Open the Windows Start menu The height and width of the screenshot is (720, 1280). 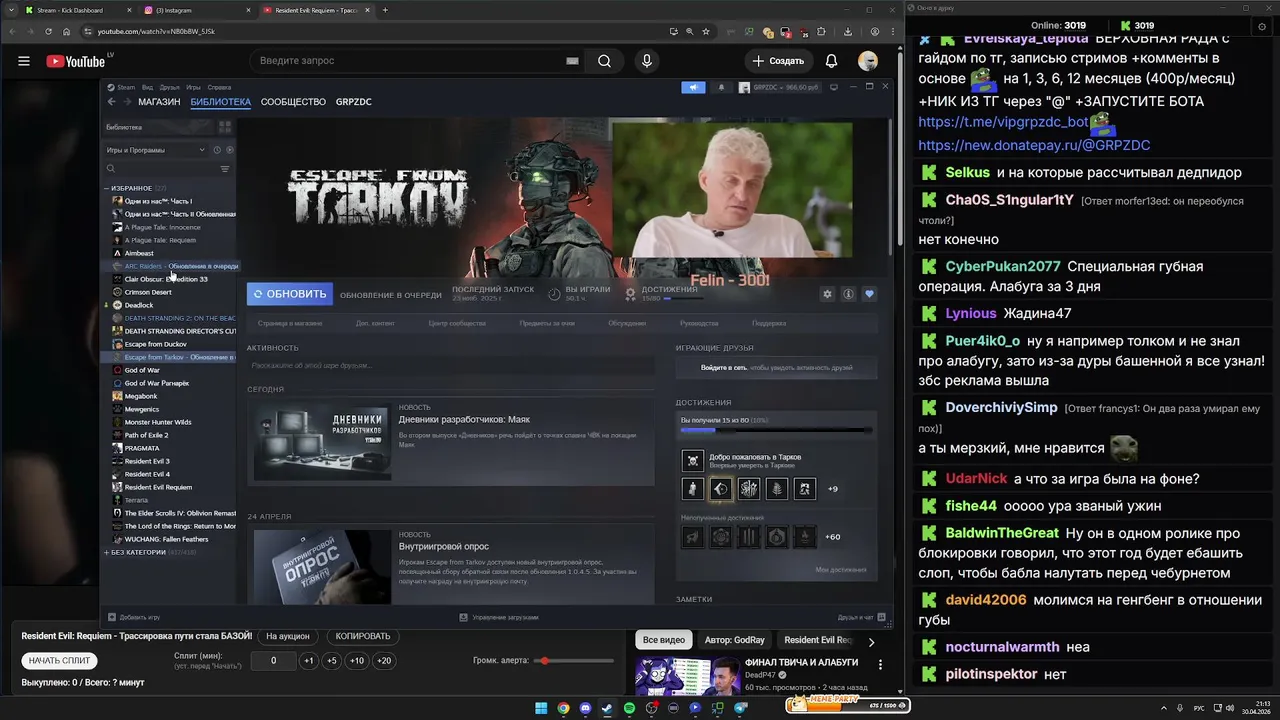pyautogui.click(x=541, y=708)
